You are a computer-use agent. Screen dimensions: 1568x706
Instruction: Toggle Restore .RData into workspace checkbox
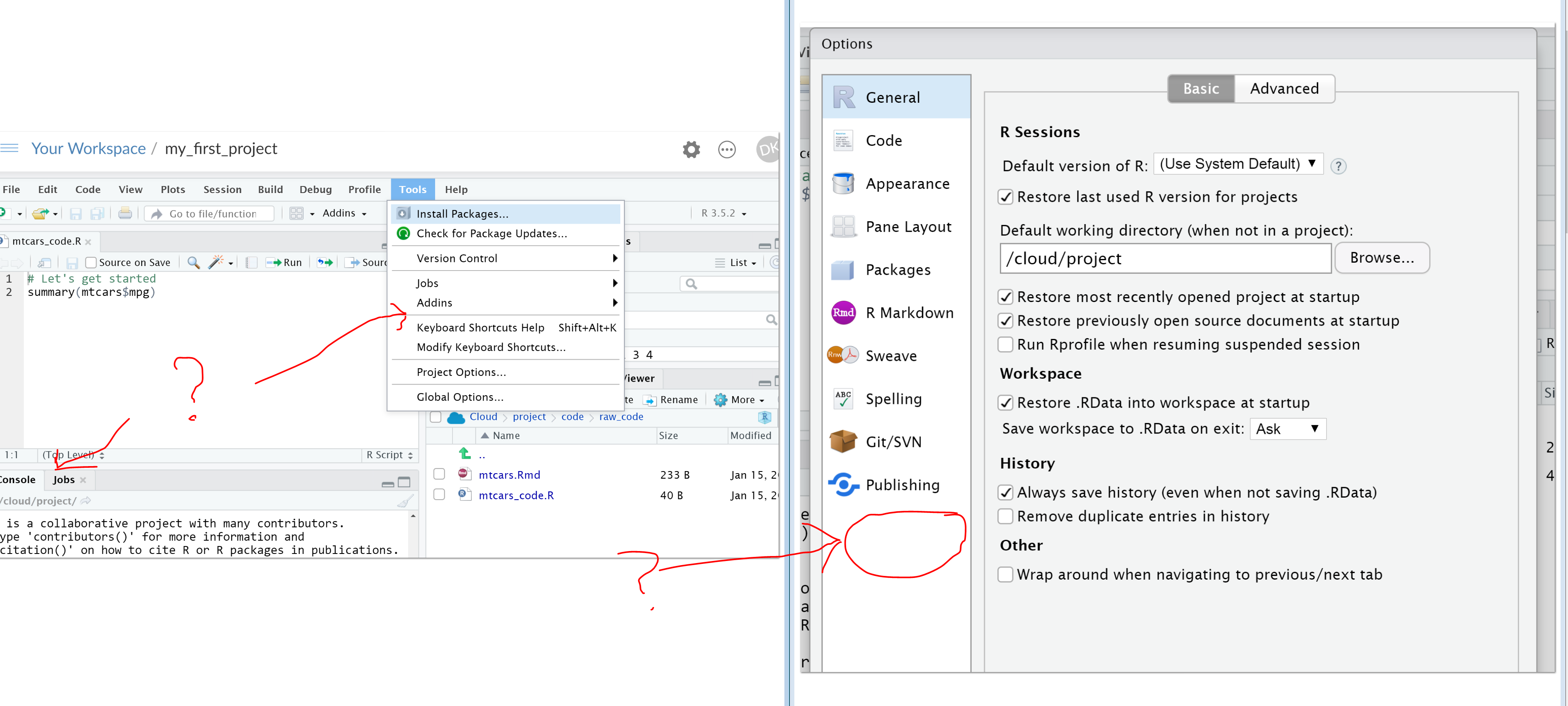pos(1006,402)
